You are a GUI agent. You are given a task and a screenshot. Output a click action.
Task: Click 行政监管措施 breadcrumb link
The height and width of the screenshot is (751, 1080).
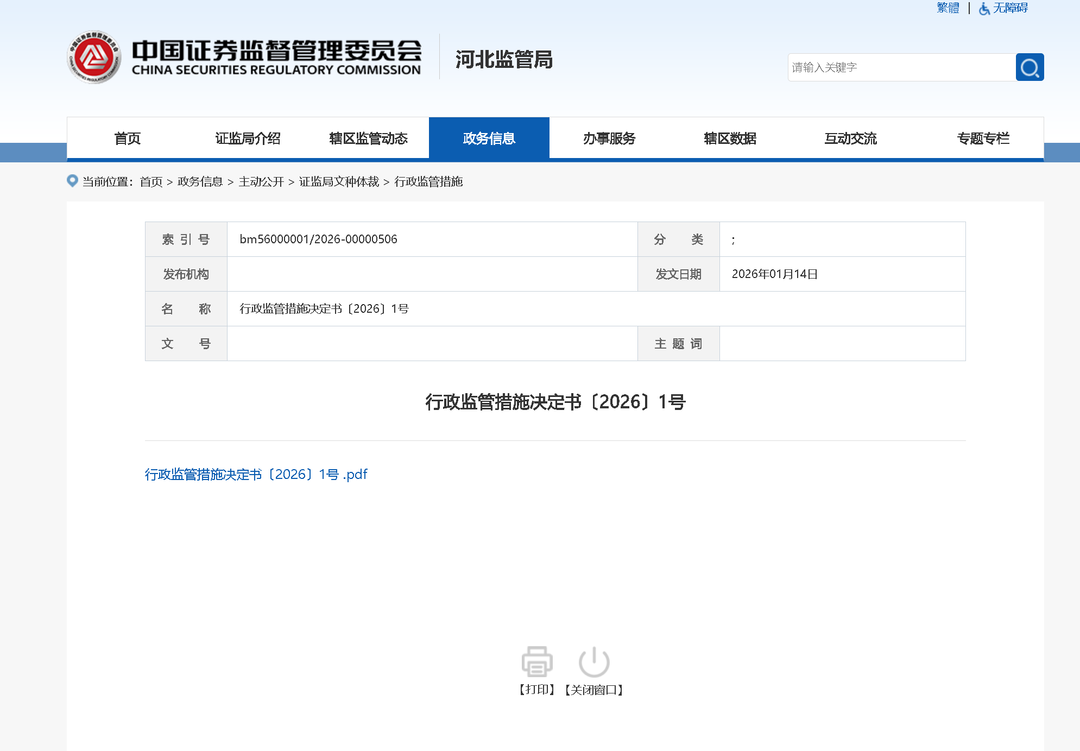429,182
